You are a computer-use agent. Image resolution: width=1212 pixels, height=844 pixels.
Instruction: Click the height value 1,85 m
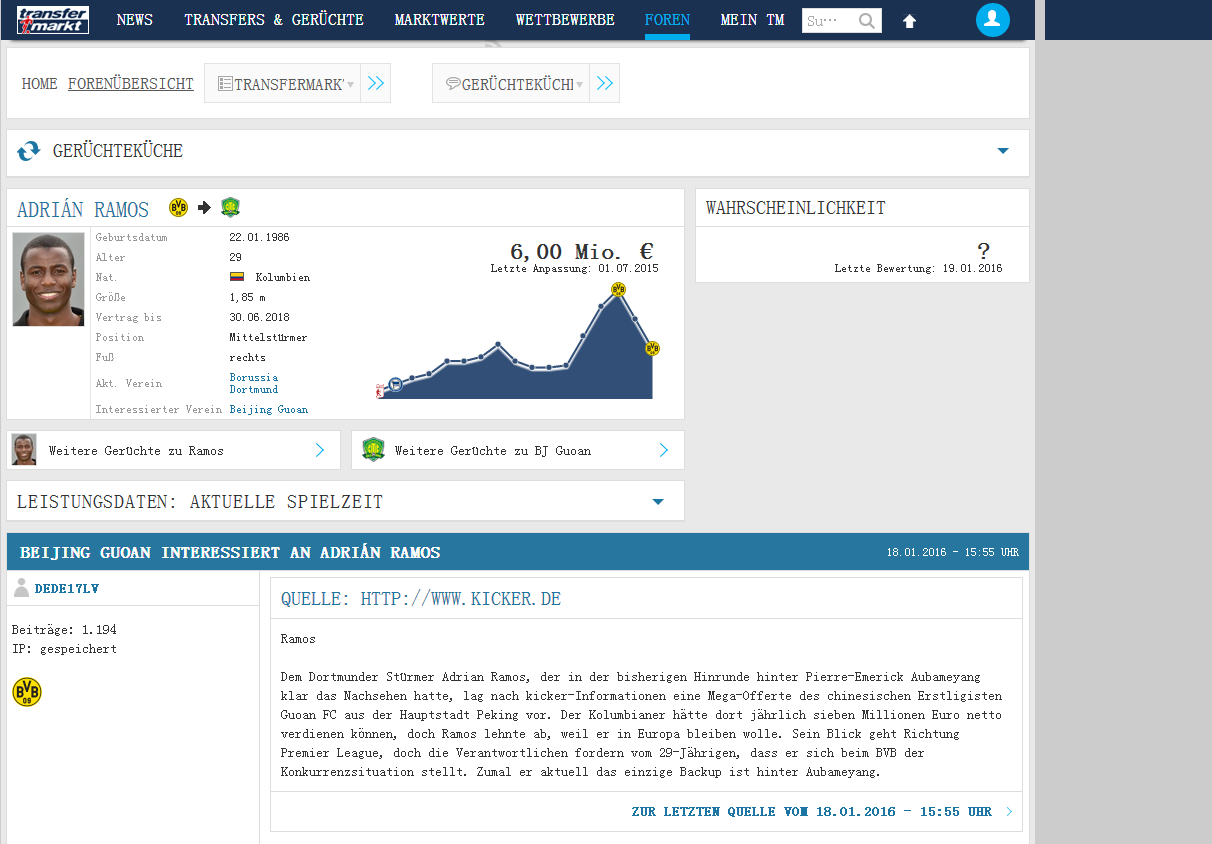point(248,297)
